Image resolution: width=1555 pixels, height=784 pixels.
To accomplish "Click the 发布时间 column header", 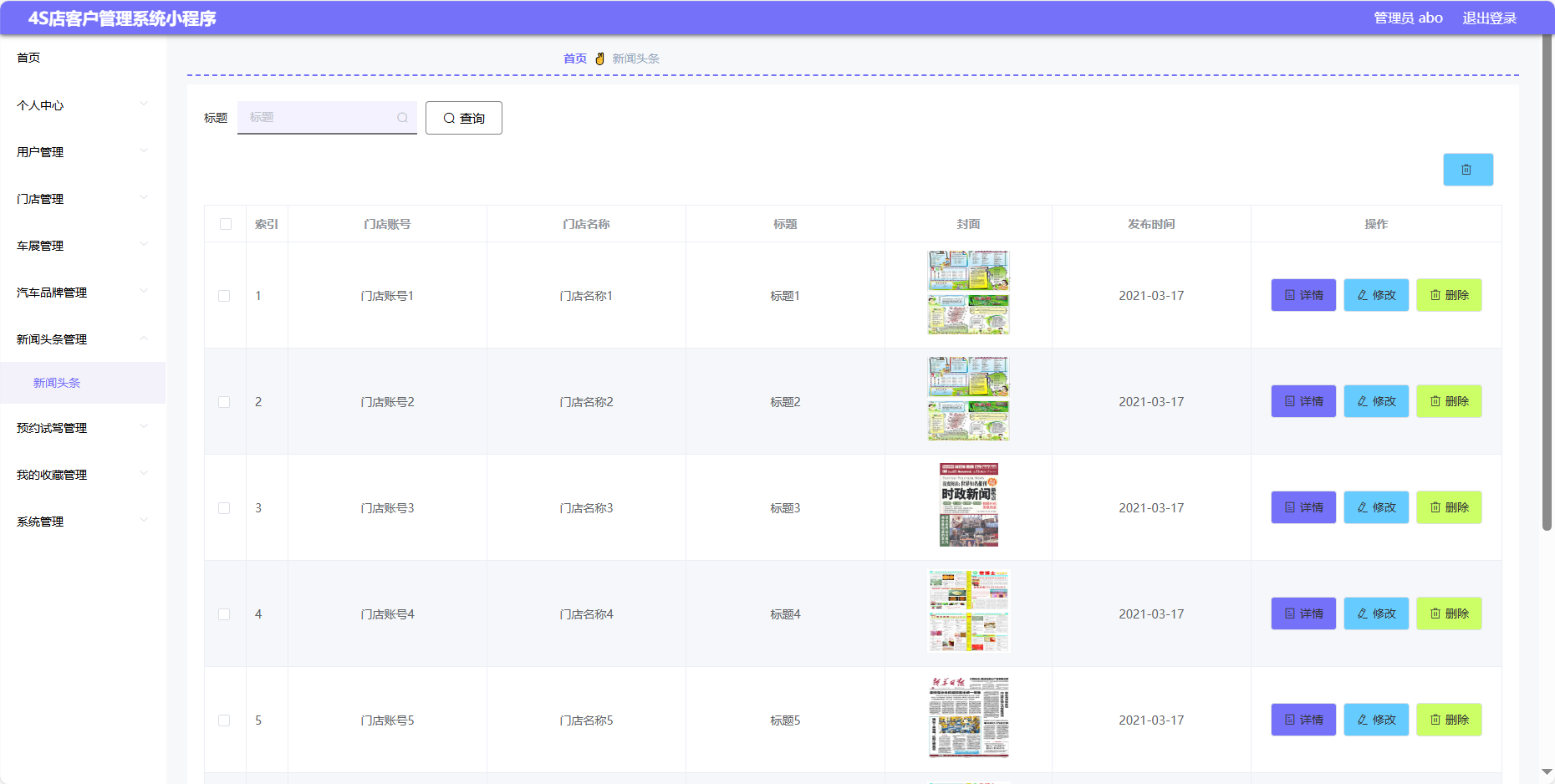I will (x=1151, y=224).
